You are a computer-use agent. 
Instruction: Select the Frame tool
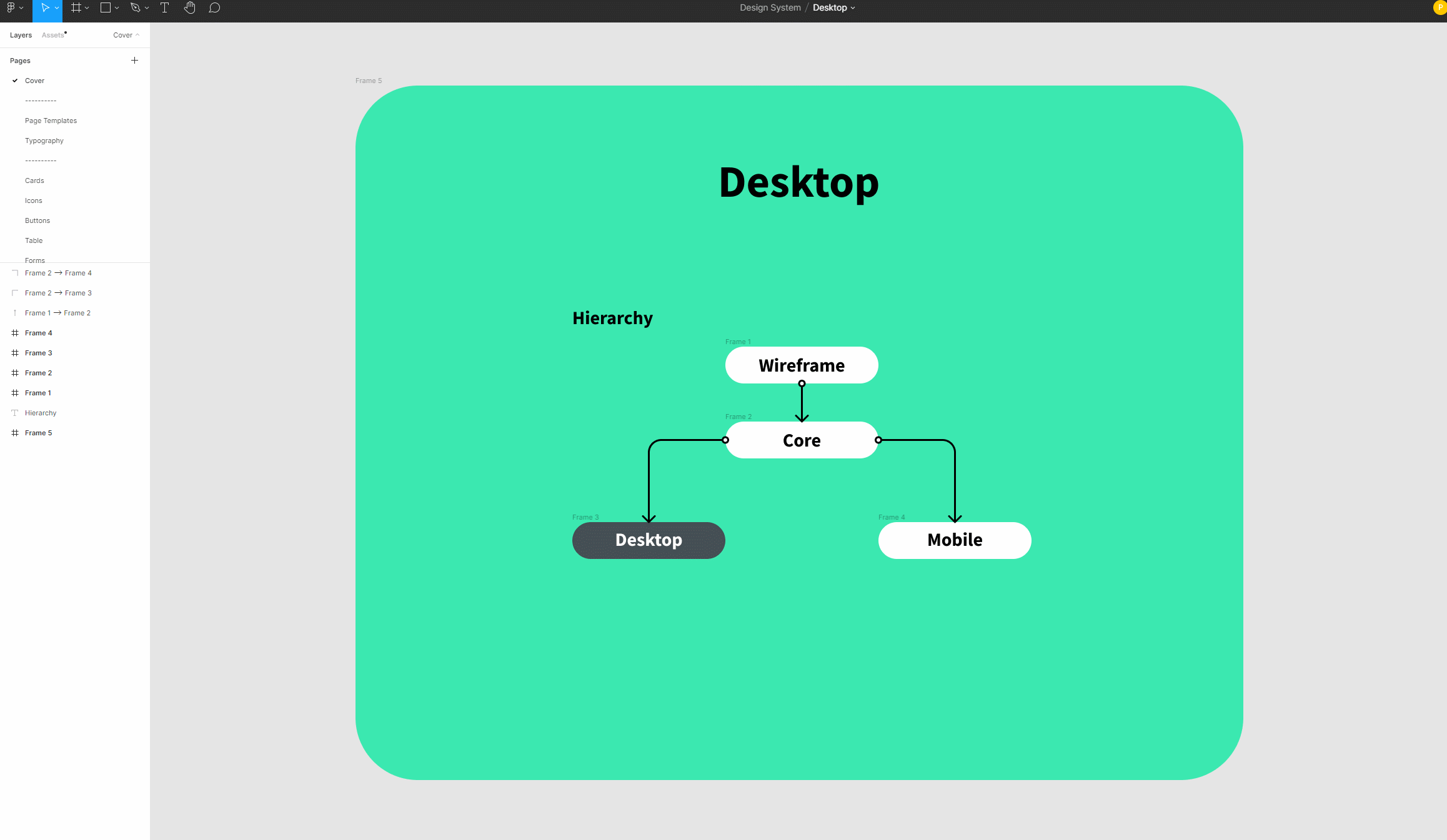tap(76, 7)
